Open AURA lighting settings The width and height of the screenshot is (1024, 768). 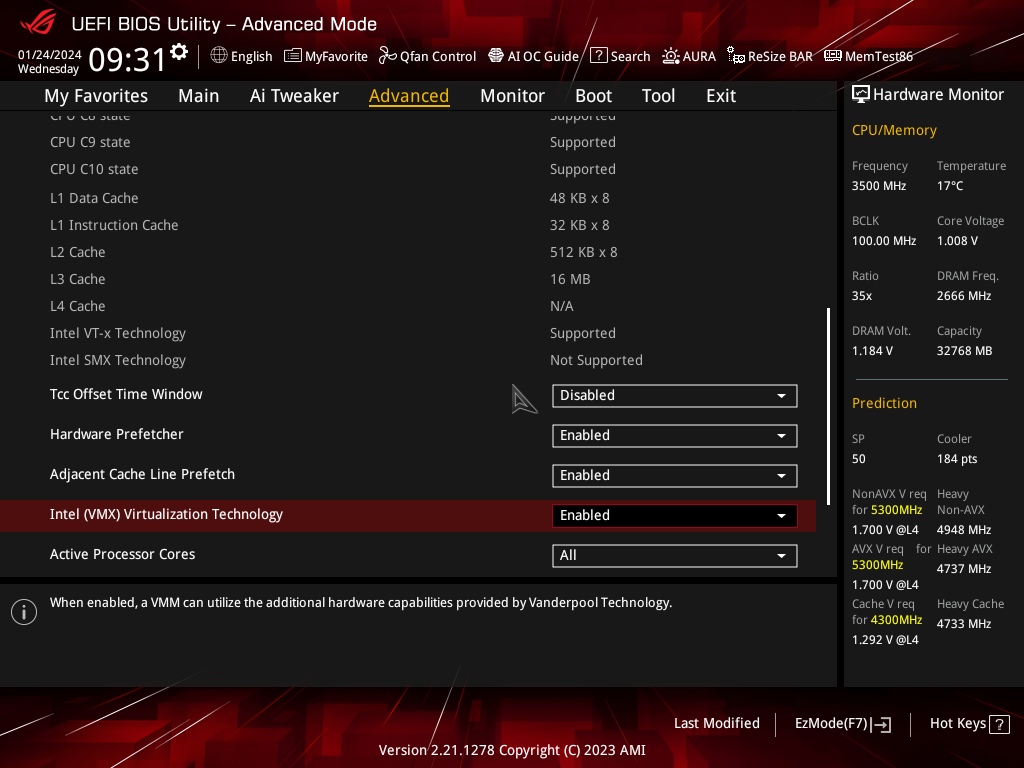tap(671, 56)
